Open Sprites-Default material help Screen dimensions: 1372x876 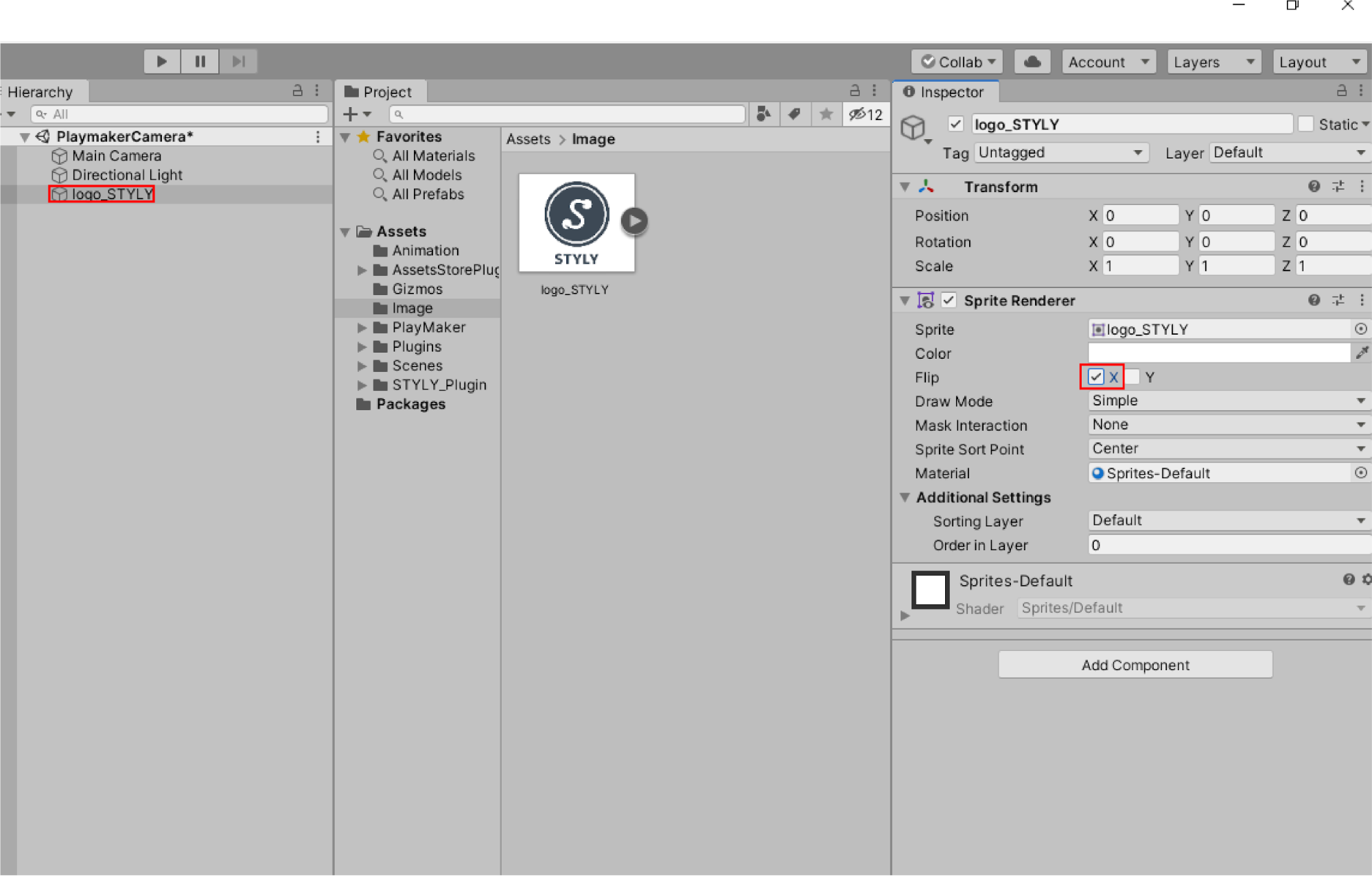(1349, 580)
